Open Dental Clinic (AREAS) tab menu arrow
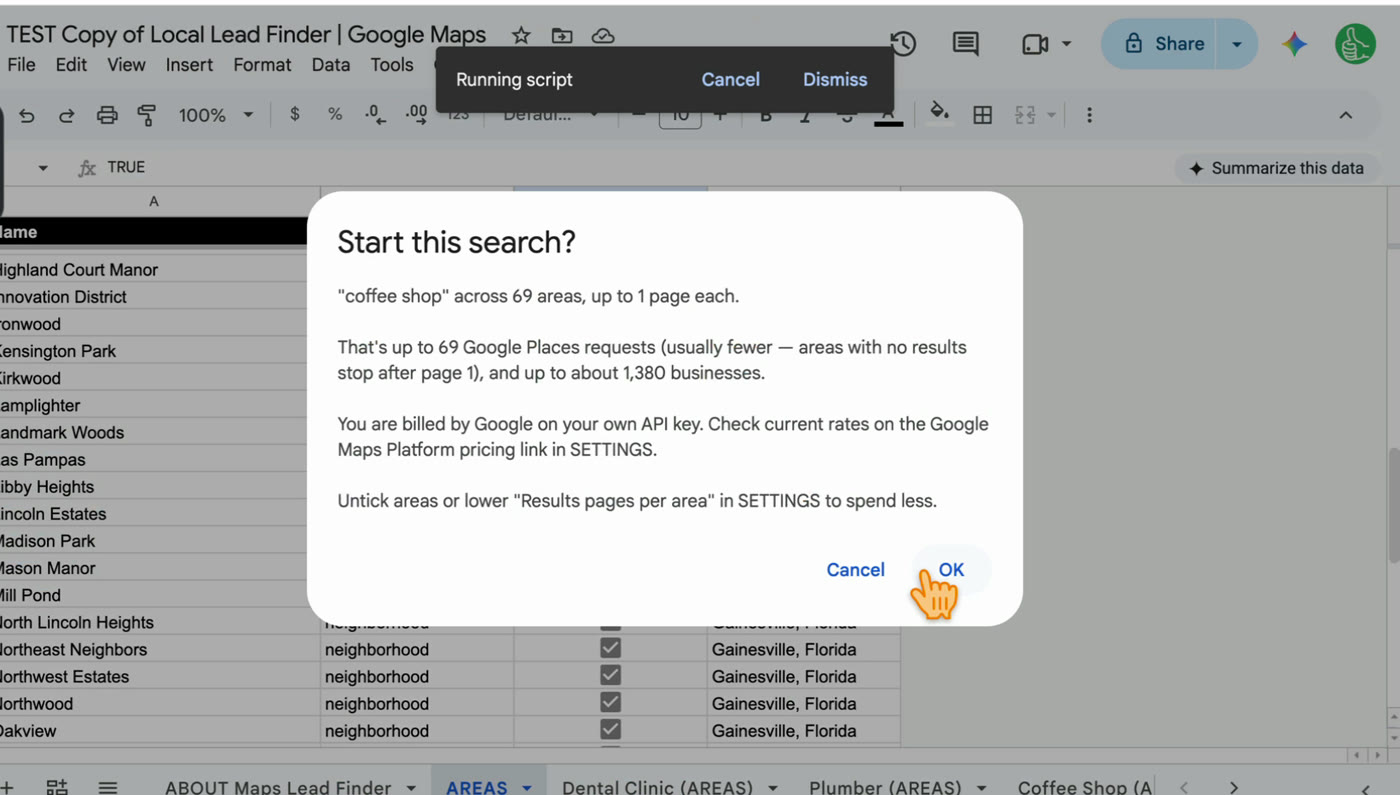This screenshot has width=1400, height=795. tap(772, 787)
